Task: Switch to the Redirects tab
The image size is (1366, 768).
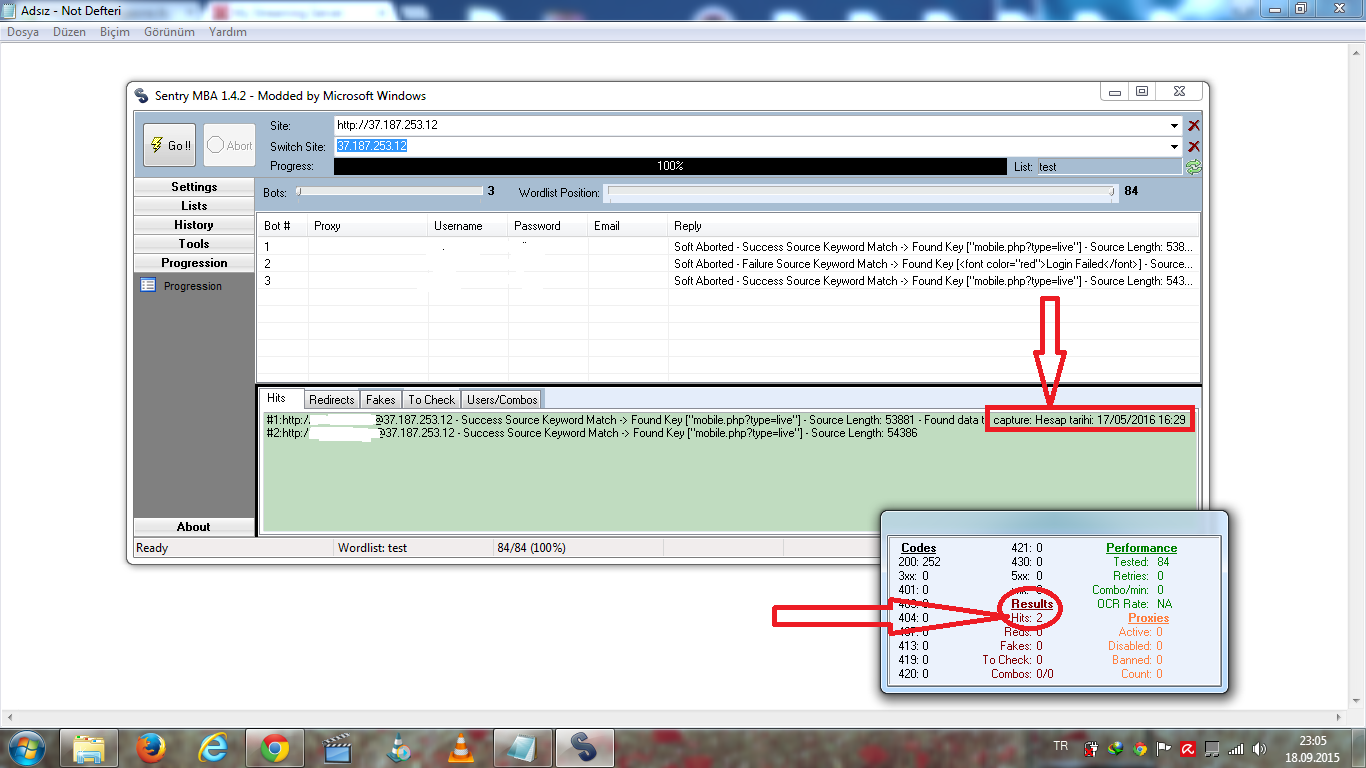Action: pyautogui.click(x=331, y=399)
